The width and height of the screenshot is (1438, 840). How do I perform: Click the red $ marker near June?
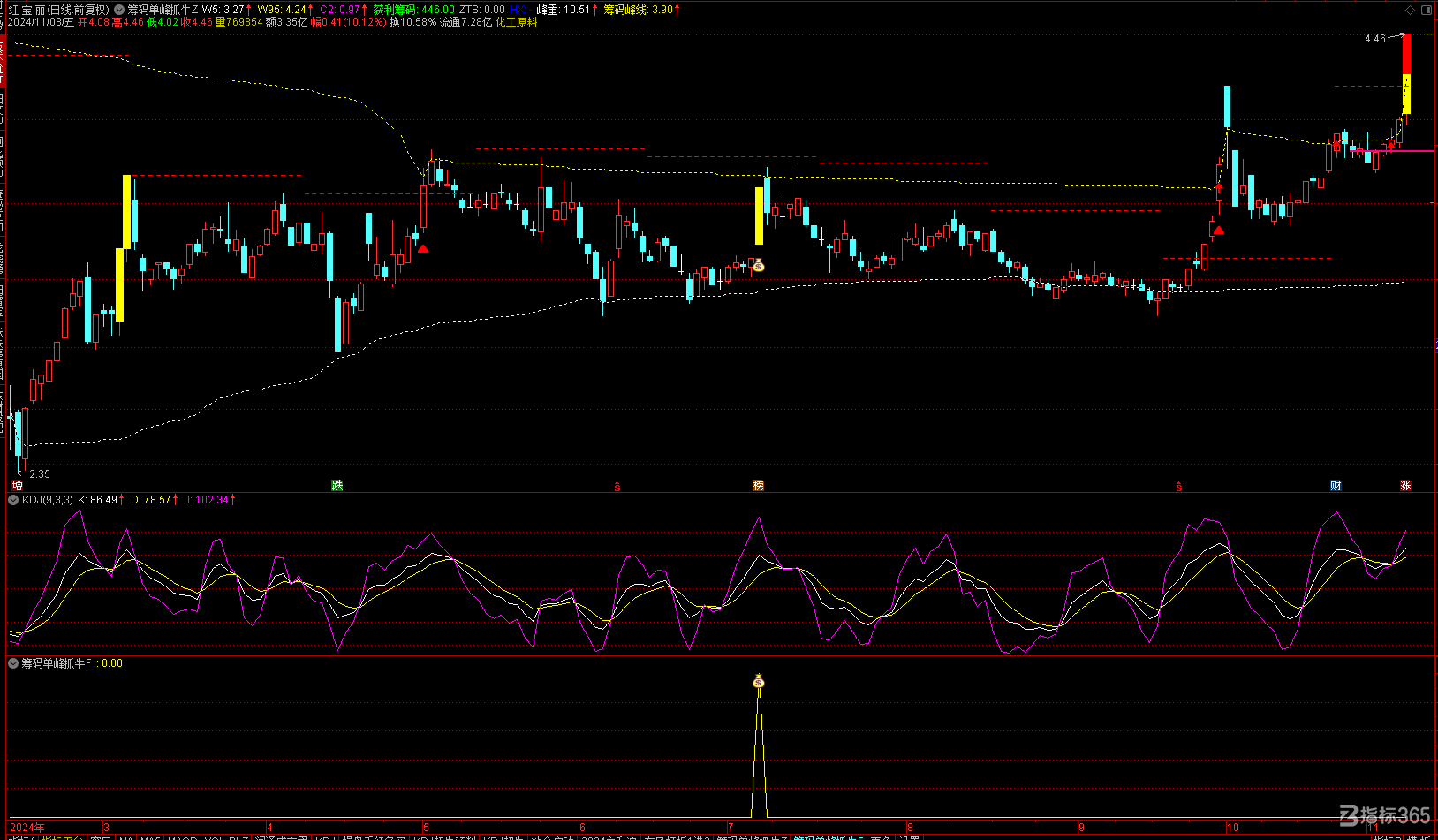(x=617, y=487)
